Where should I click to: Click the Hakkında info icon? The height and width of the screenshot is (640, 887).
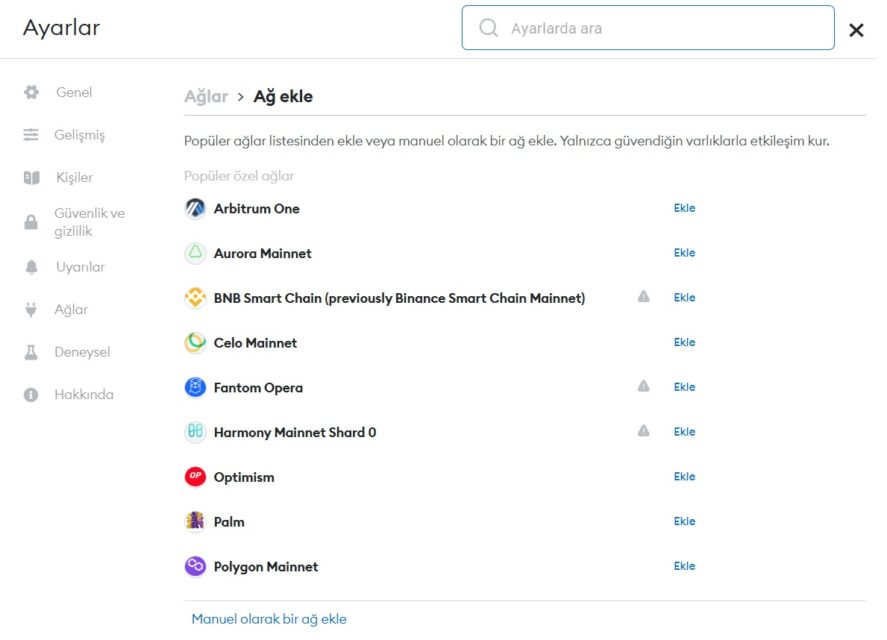[31, 394]
